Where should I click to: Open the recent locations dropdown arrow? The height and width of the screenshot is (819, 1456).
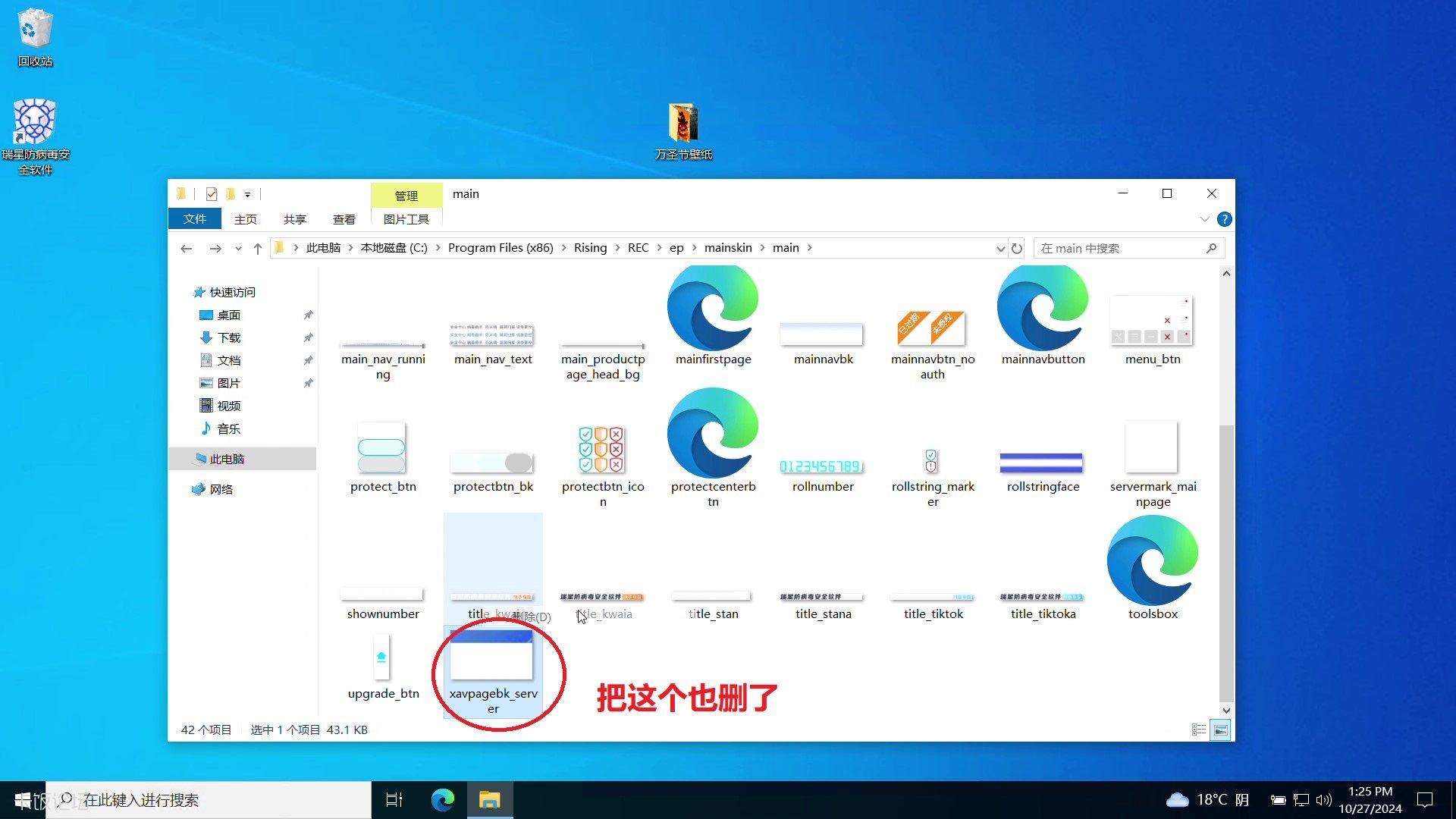coord(238,248)
